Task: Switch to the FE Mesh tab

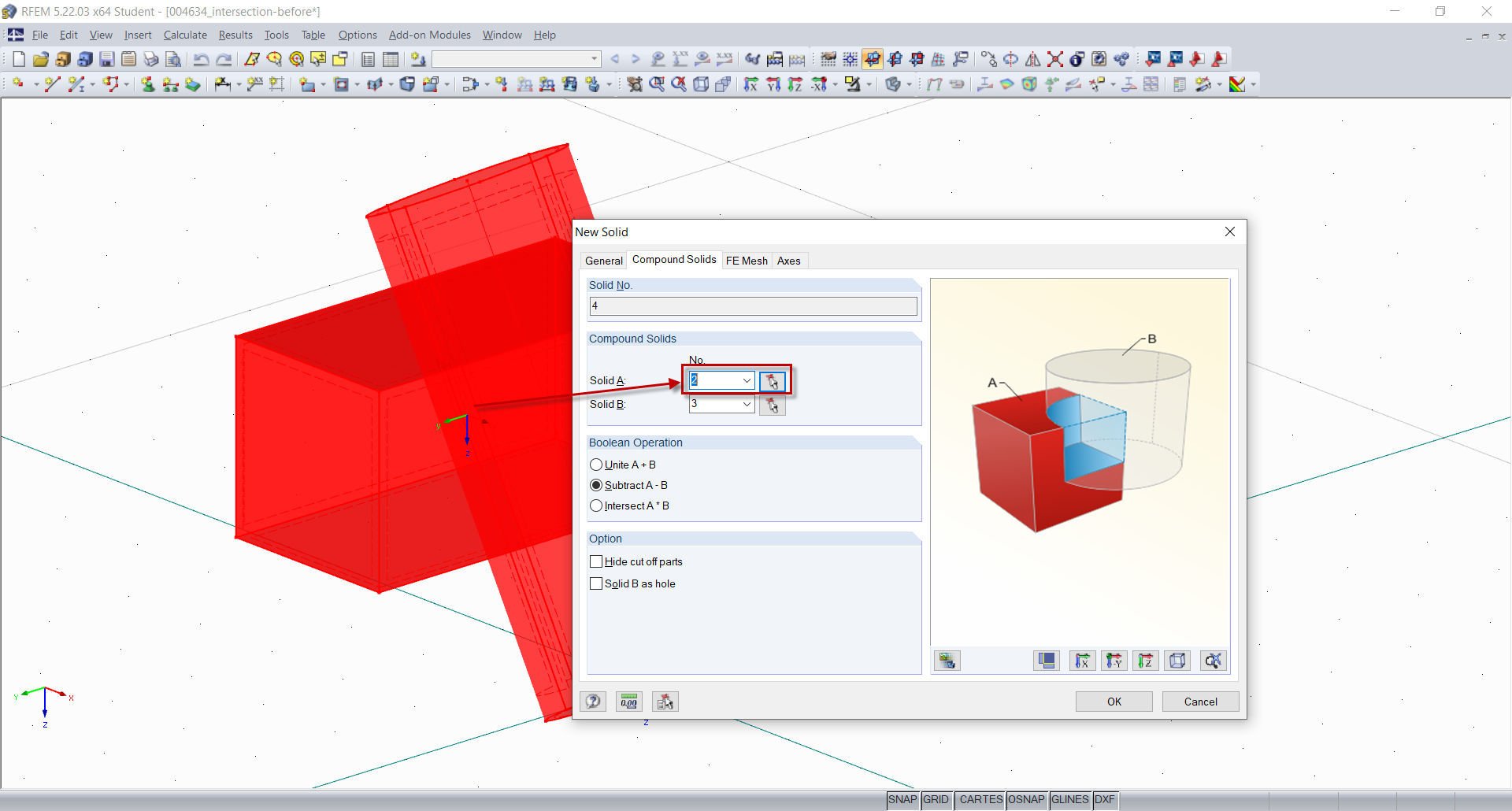Action: pos(747,260)
